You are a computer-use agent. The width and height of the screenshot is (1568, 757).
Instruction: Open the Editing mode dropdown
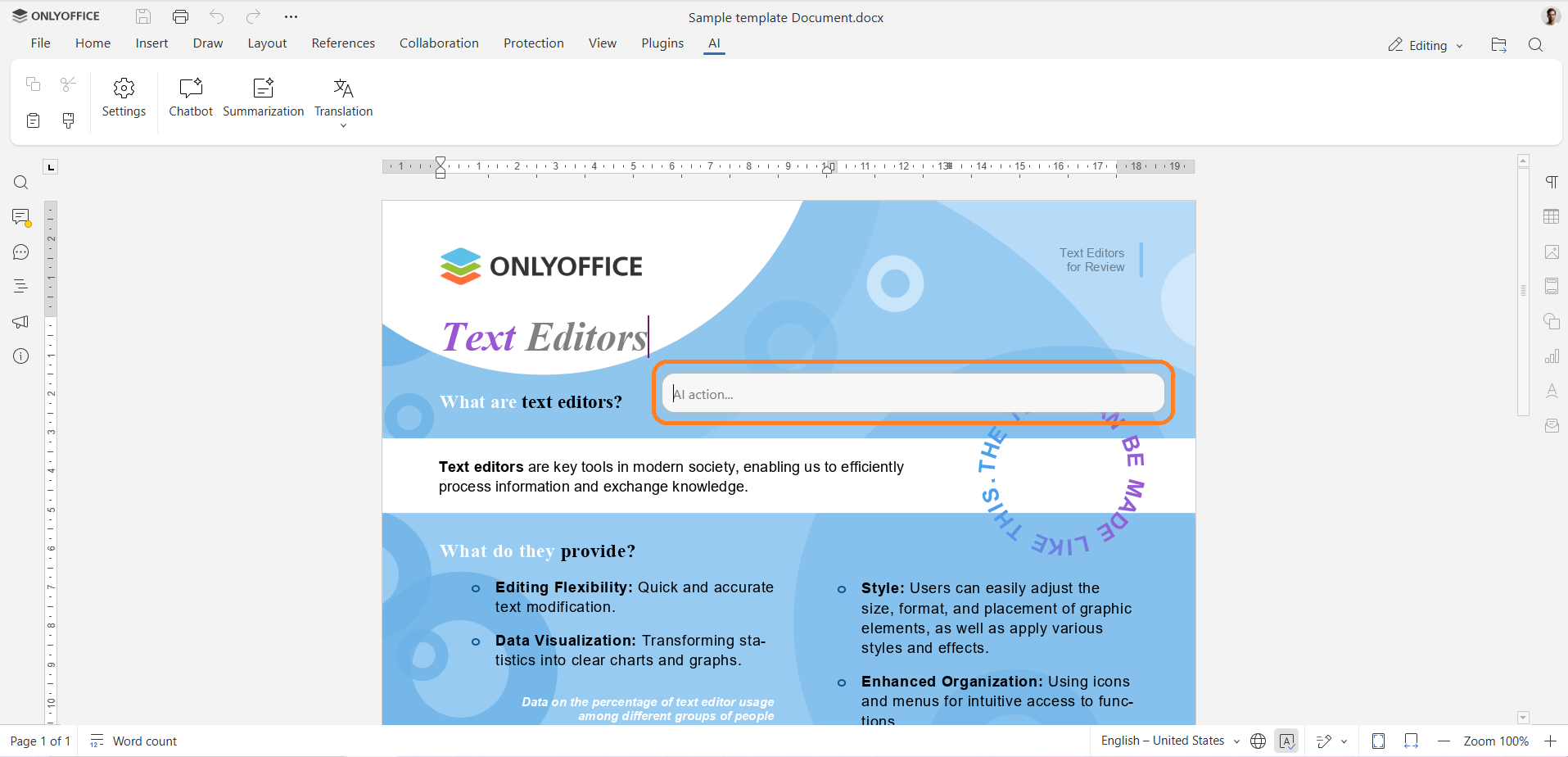[1425, 45]
